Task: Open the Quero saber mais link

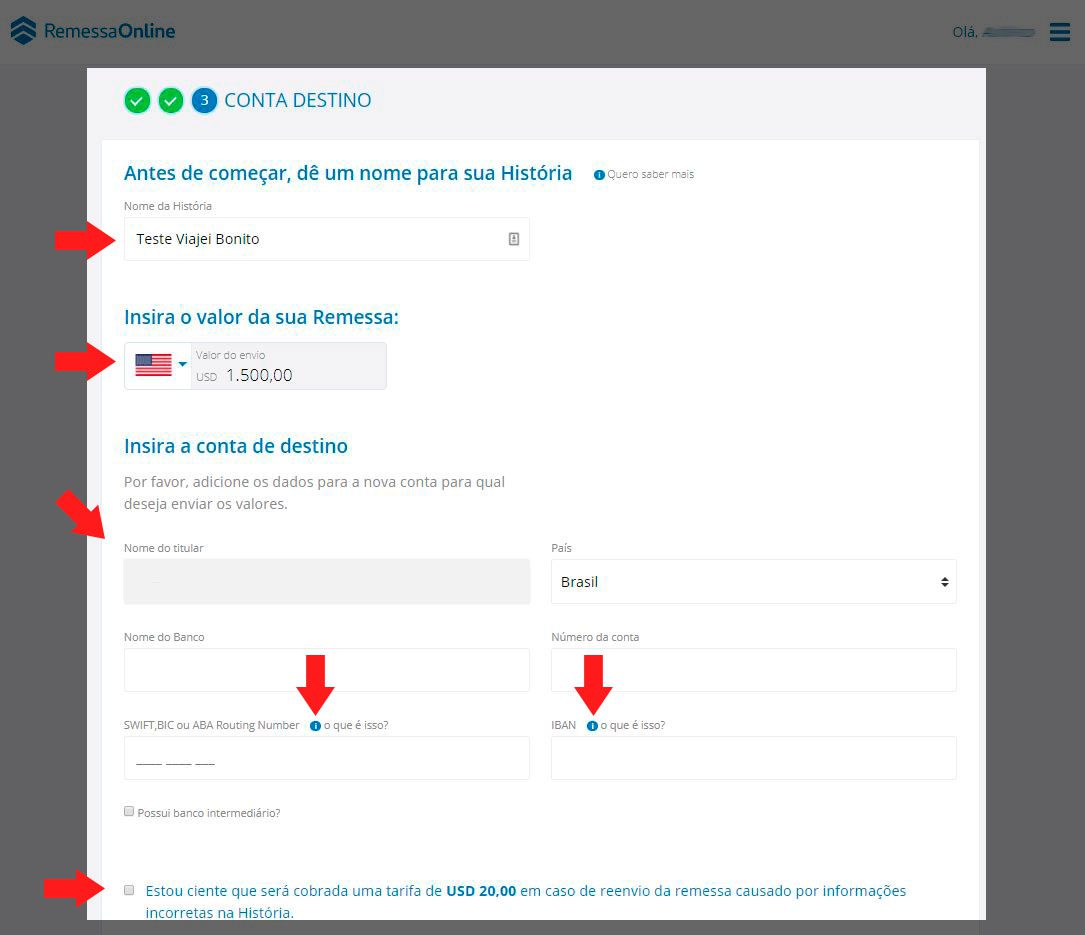Action: coord(650,174)
